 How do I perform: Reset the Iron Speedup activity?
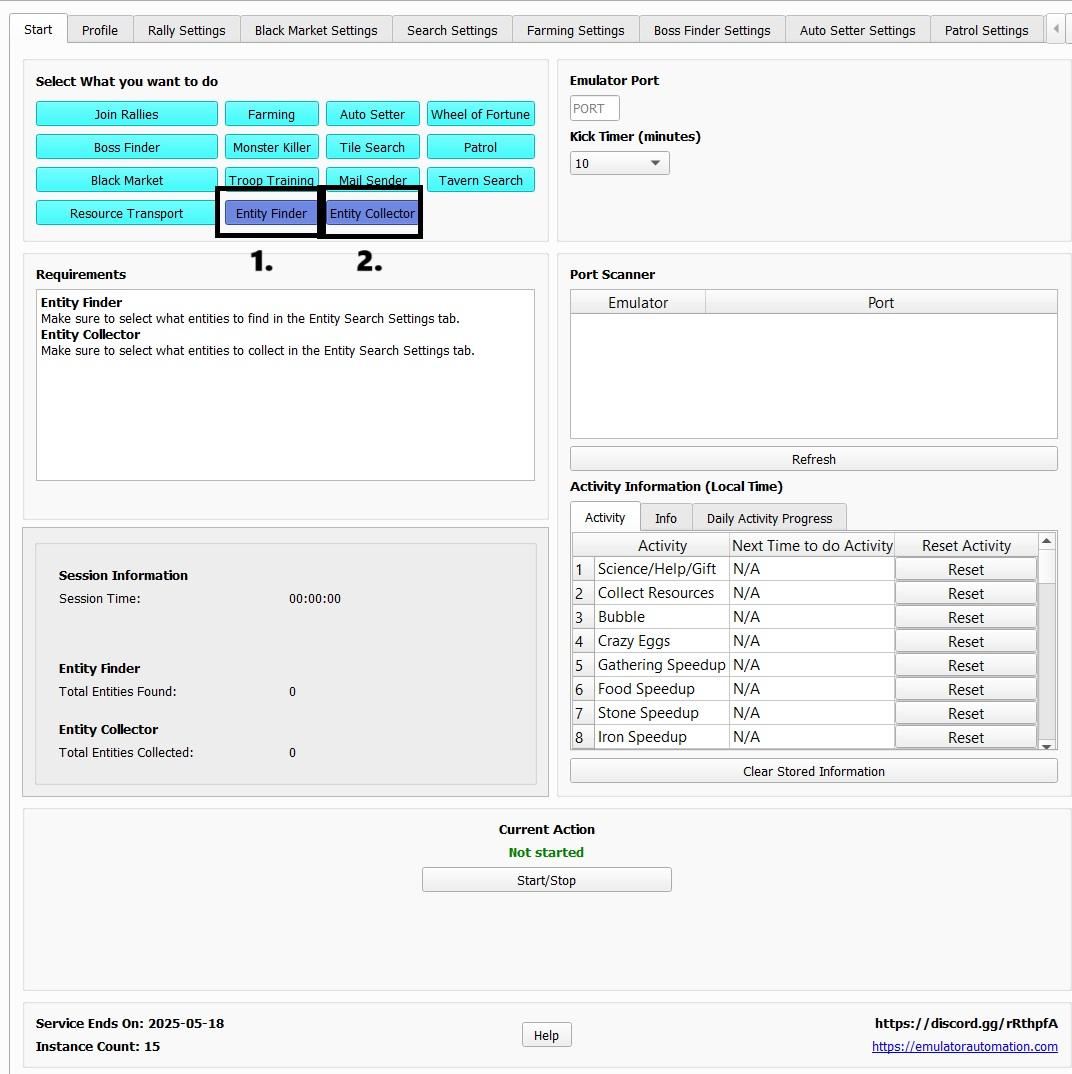click(966, 737)
